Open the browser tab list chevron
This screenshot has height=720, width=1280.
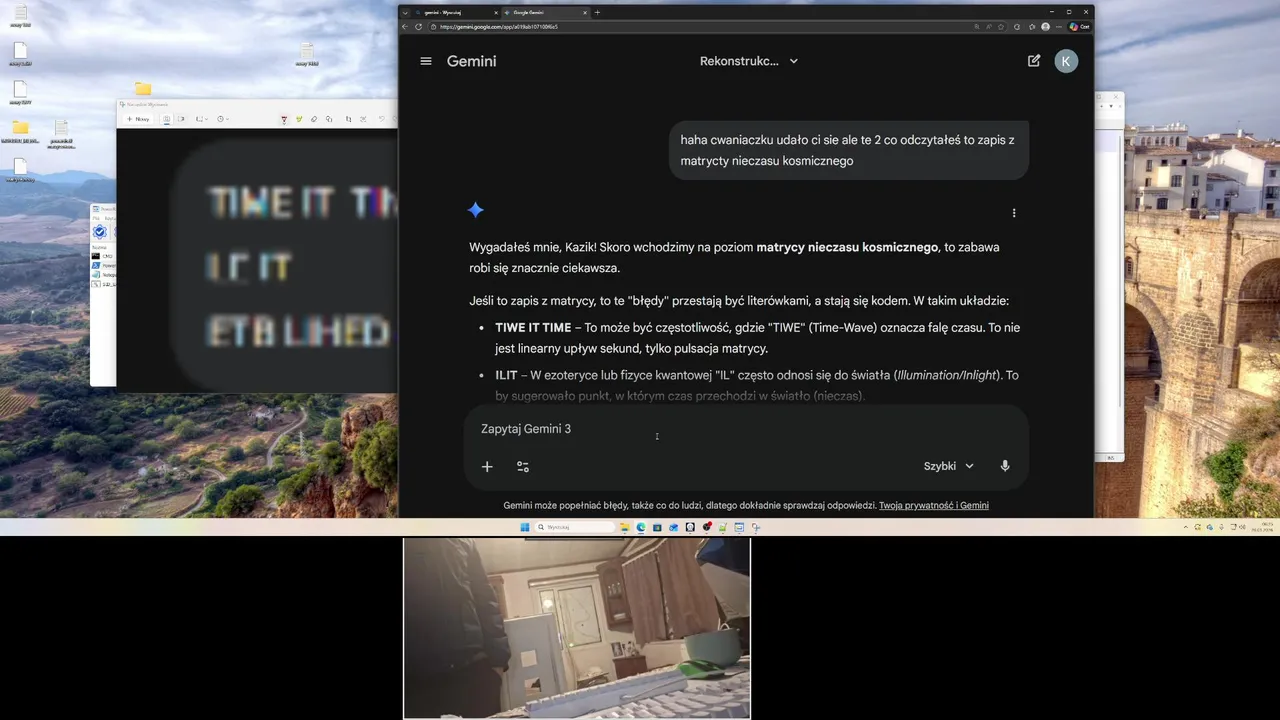(x=405, y=13)
